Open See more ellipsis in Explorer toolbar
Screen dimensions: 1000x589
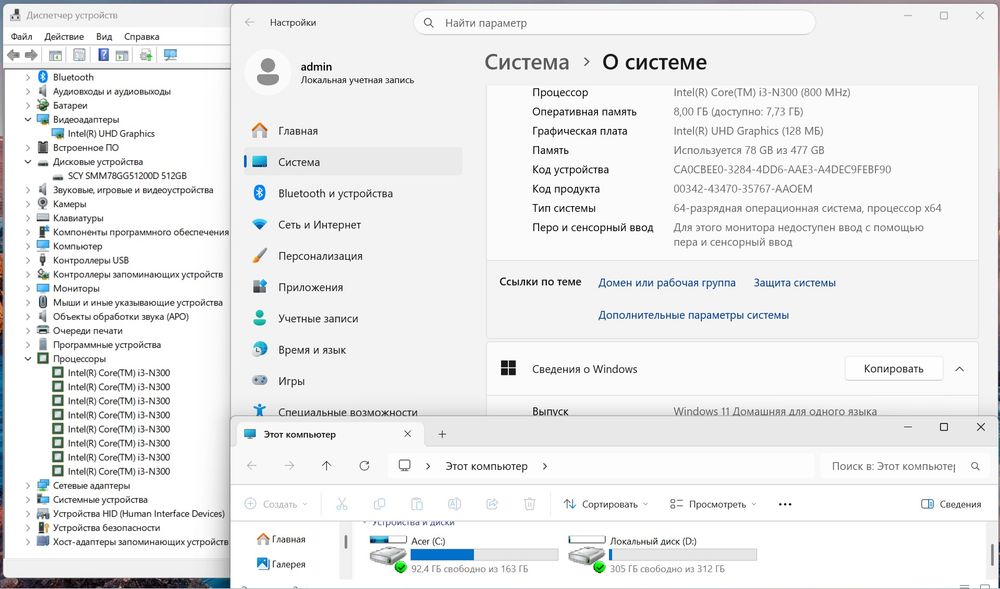coord(785,504)
